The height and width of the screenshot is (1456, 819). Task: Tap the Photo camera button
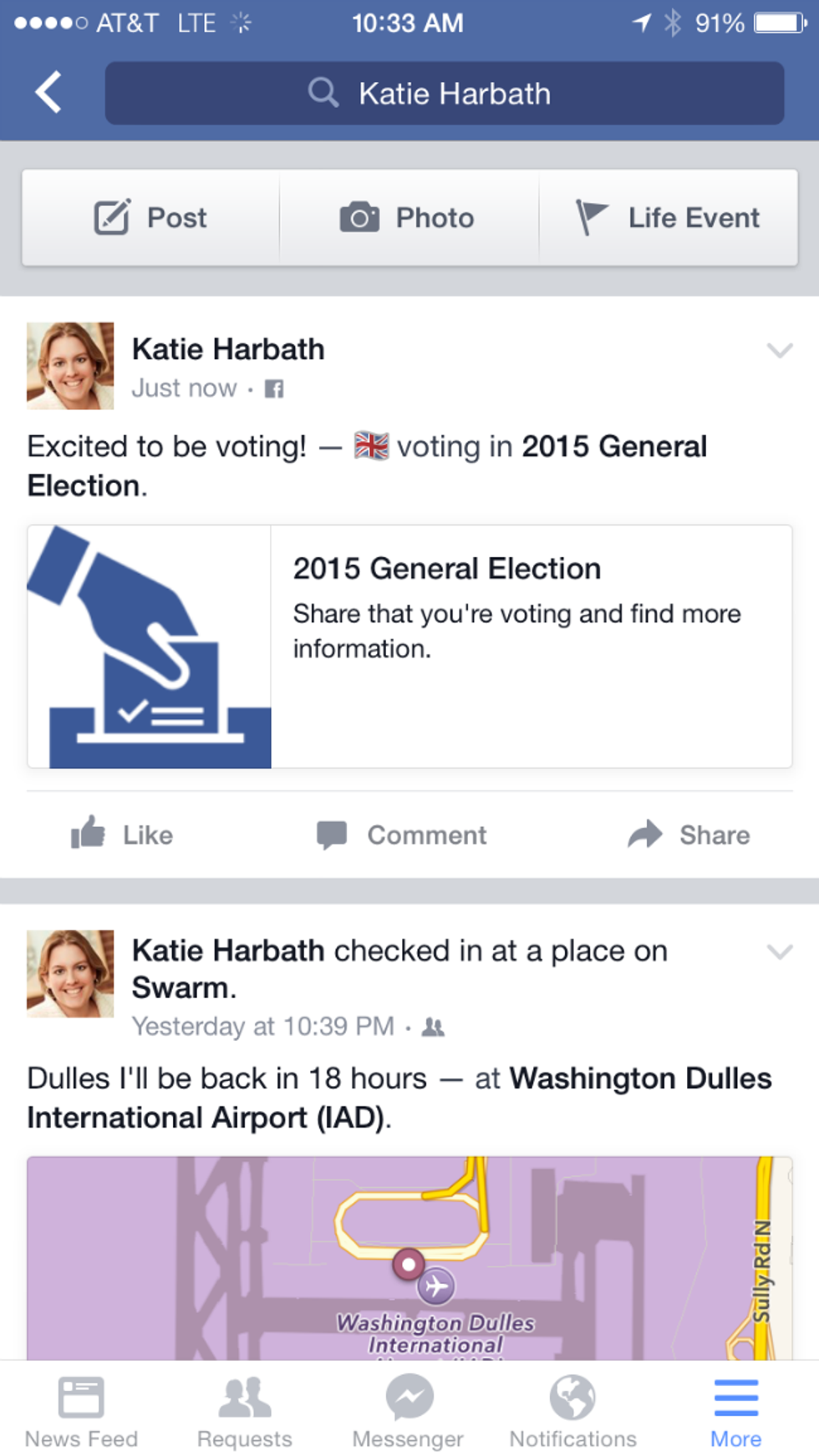pos(409,218)
